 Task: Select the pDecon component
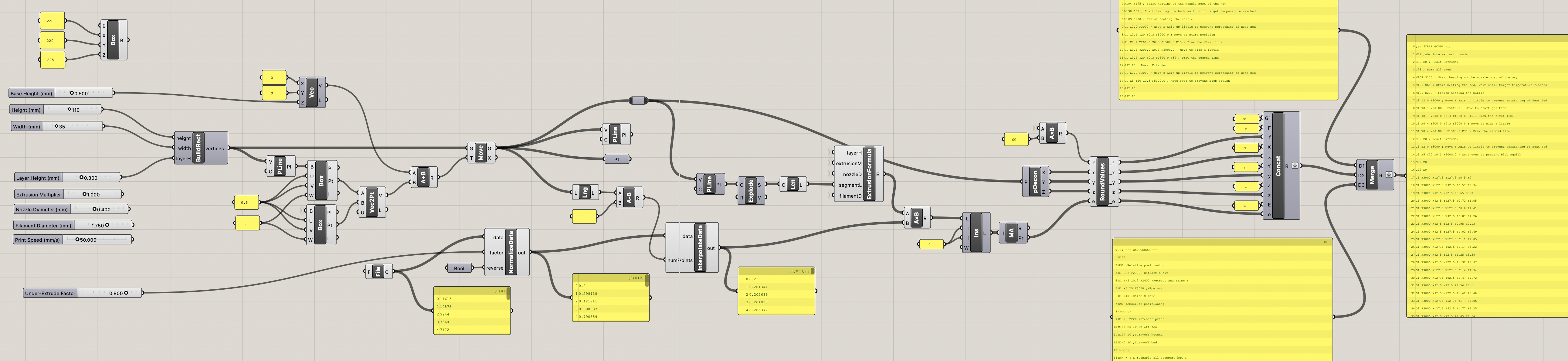(x=1035, y=182)
